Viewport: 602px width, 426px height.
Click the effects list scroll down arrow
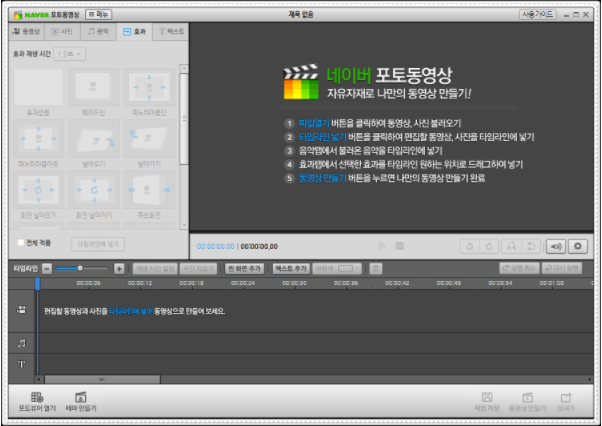(x=184, y=225)
